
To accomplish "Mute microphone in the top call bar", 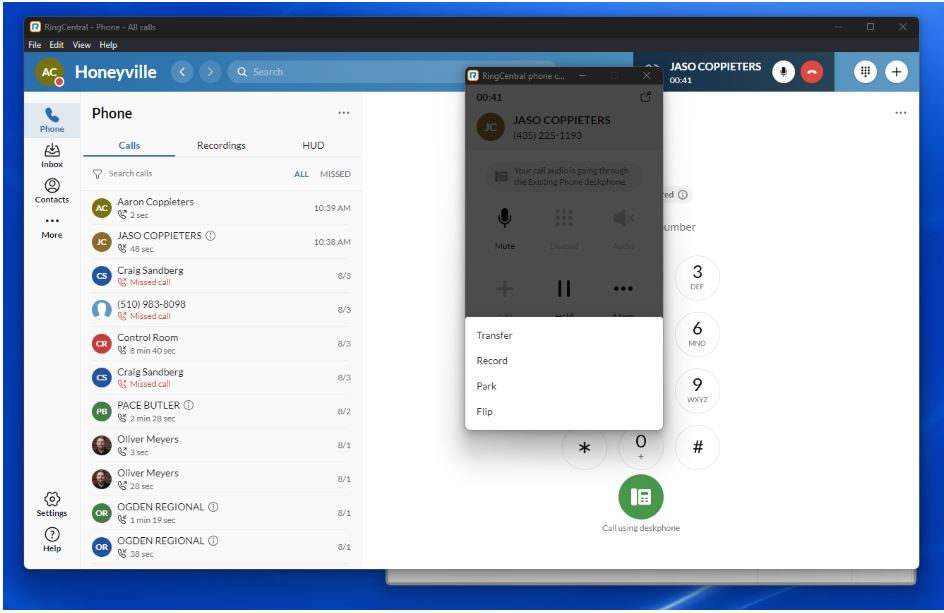I will coord(783,72).
